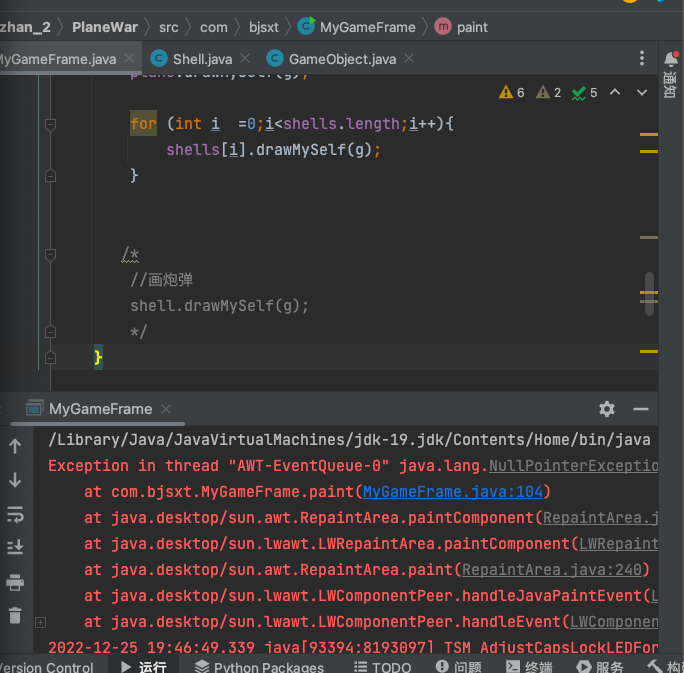Image resolution: width=684 pixels, height=673 pixels.
Task: Open the PlaneWar breadcrumb
Action: [x=105, y=27]
